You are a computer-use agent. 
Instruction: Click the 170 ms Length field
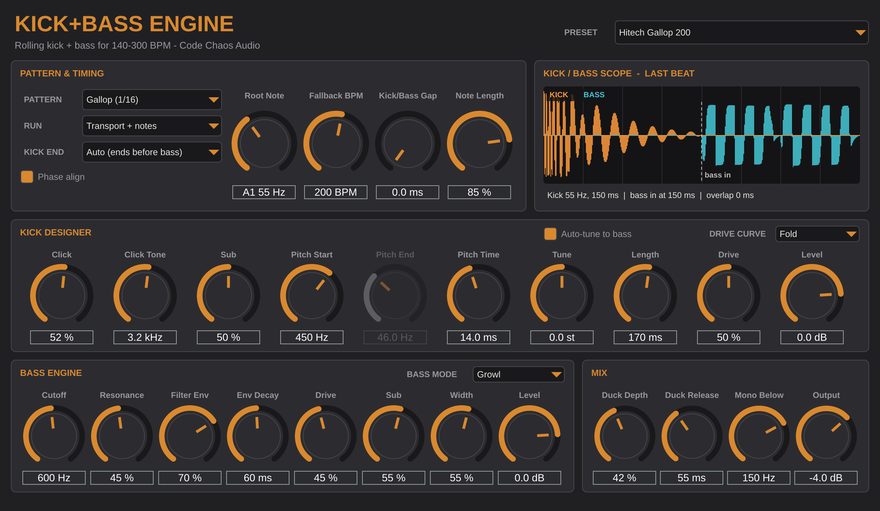click(x=645, y=337)
